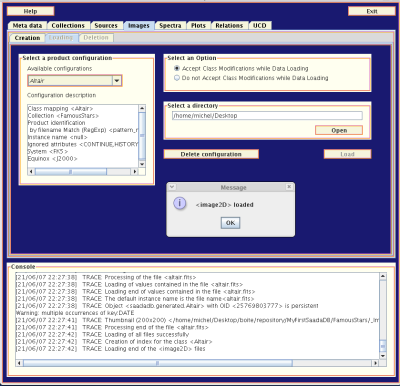Image resolution: width=400 pixels, height=386 pixels.
Task: Click the Load button
Action: (x=347, y=154)
